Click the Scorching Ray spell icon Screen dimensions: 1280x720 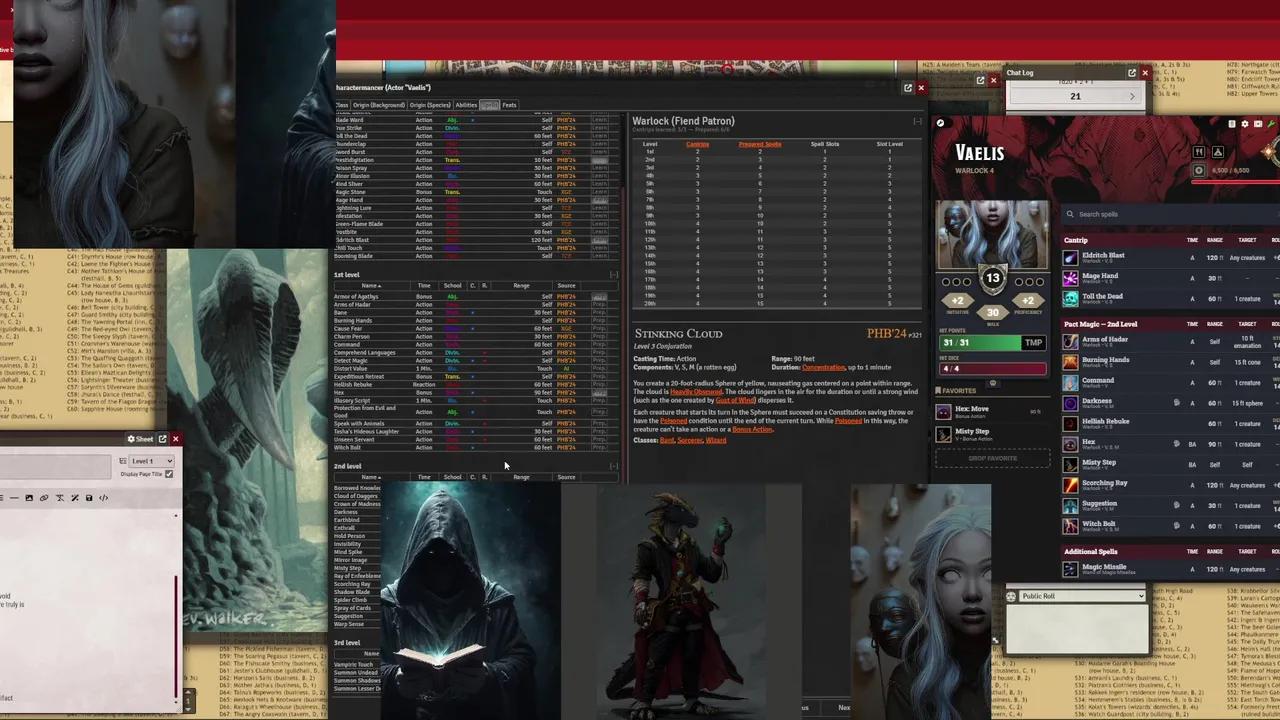coord(1071,485)
